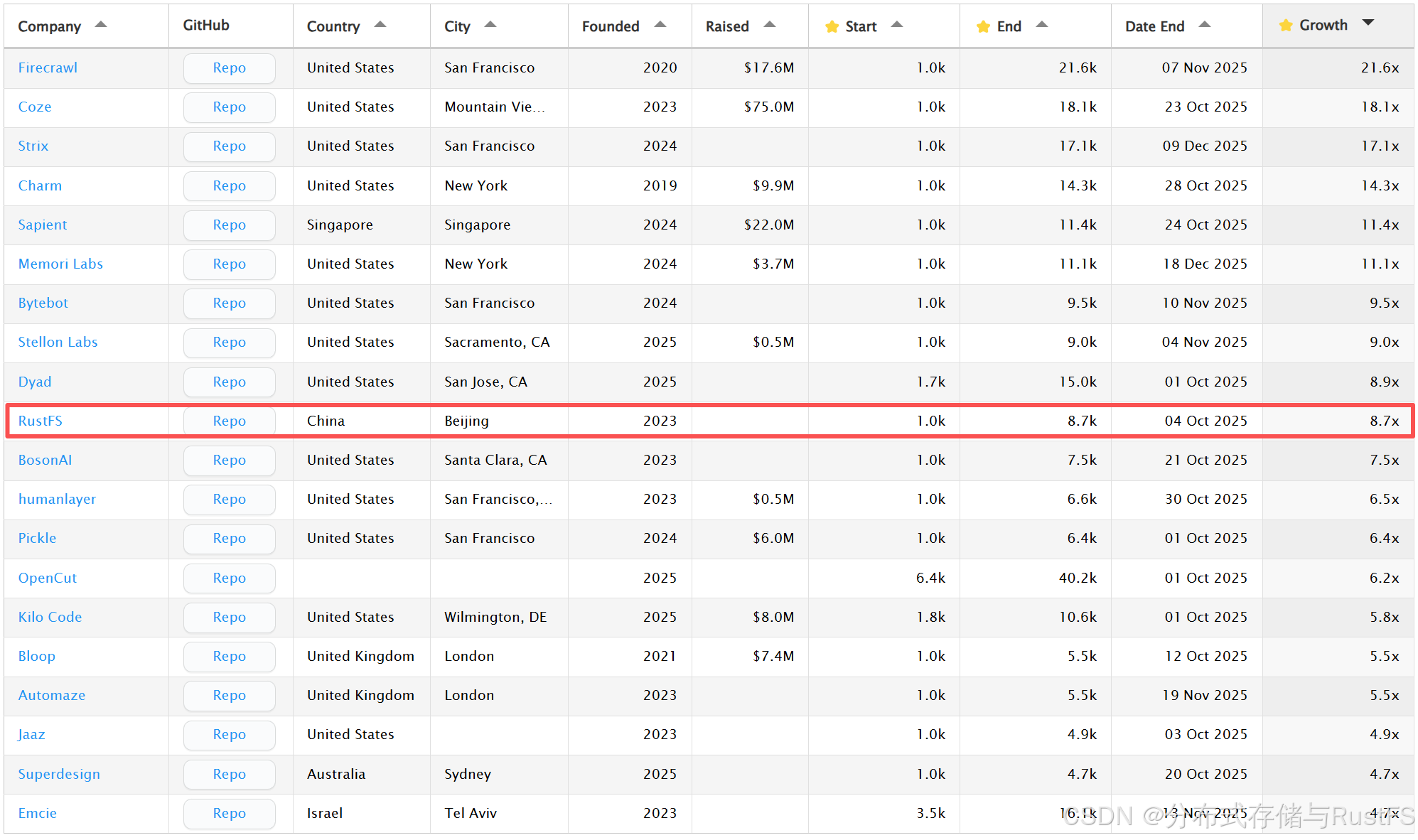Click the Repo button for RustFS
Screen dimensions: 1418x840
(x=229, y=421)
